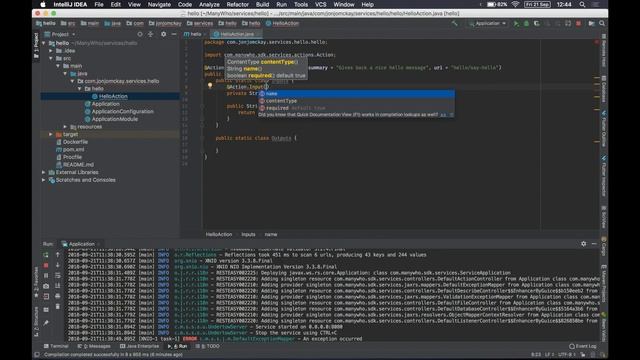Hide the Run panel with minus icon
Screen dimensions: 640x360
[594, 244]
